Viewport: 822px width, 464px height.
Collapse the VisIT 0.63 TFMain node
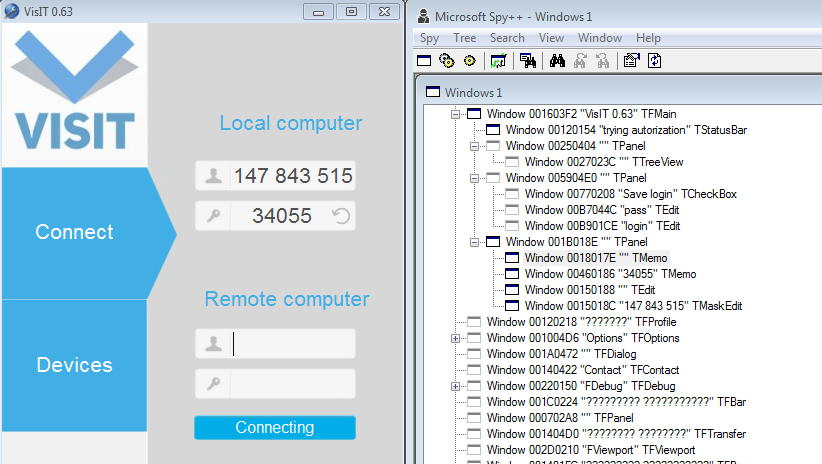coord(456,114)
